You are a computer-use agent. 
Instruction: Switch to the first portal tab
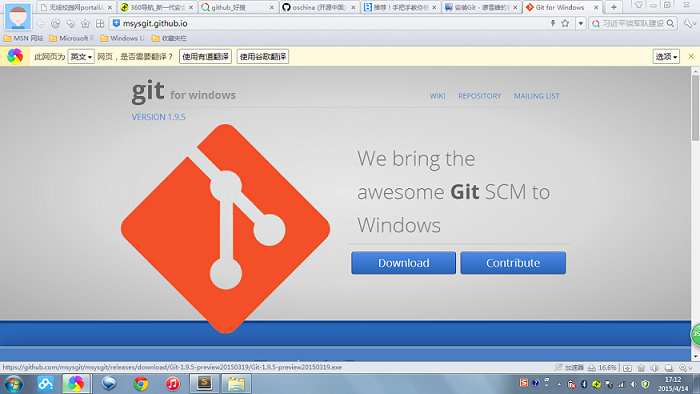point(76,7)
